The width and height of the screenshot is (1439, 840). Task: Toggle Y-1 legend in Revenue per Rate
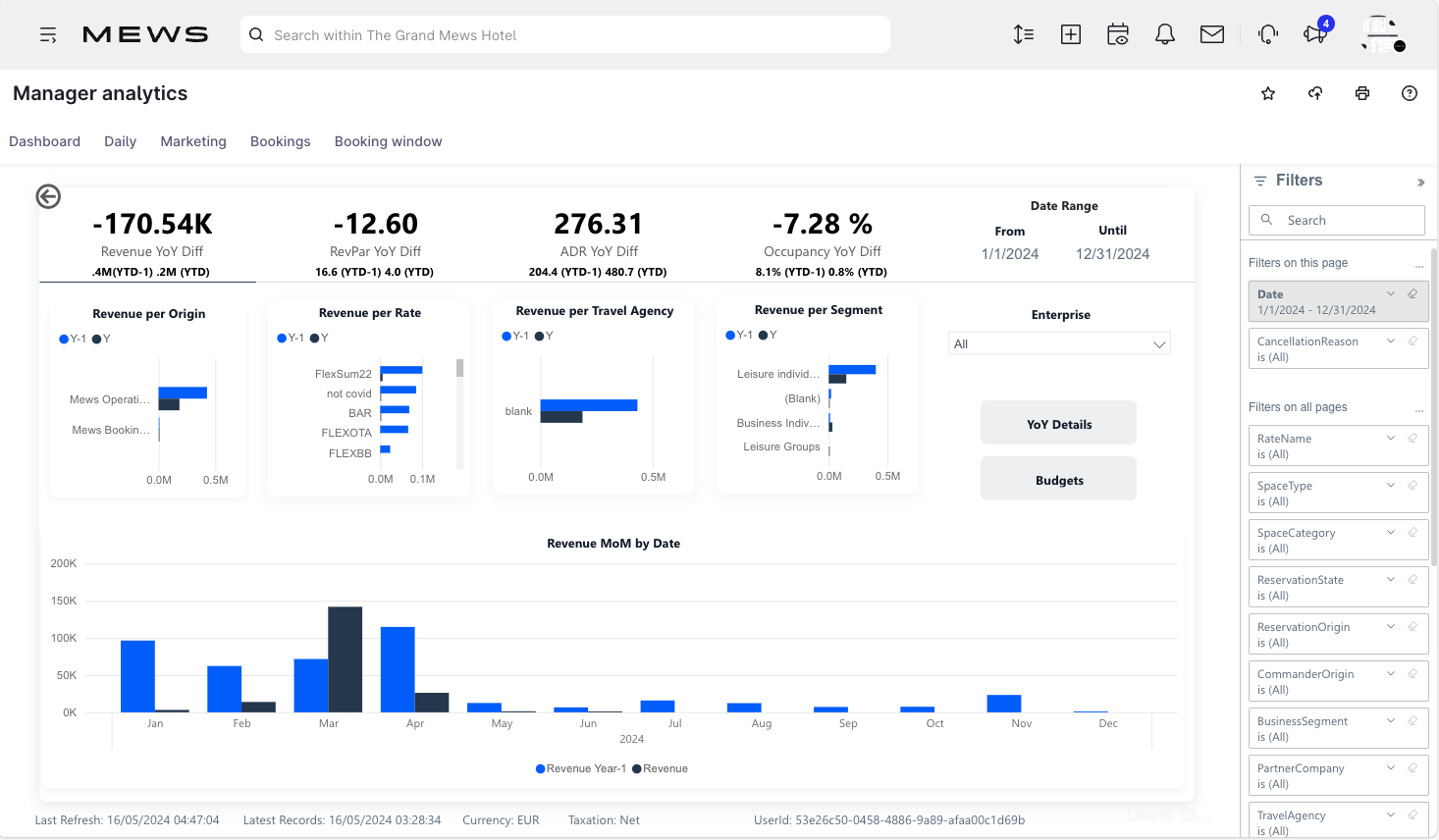pyautogui.click(x=291, y=338)
